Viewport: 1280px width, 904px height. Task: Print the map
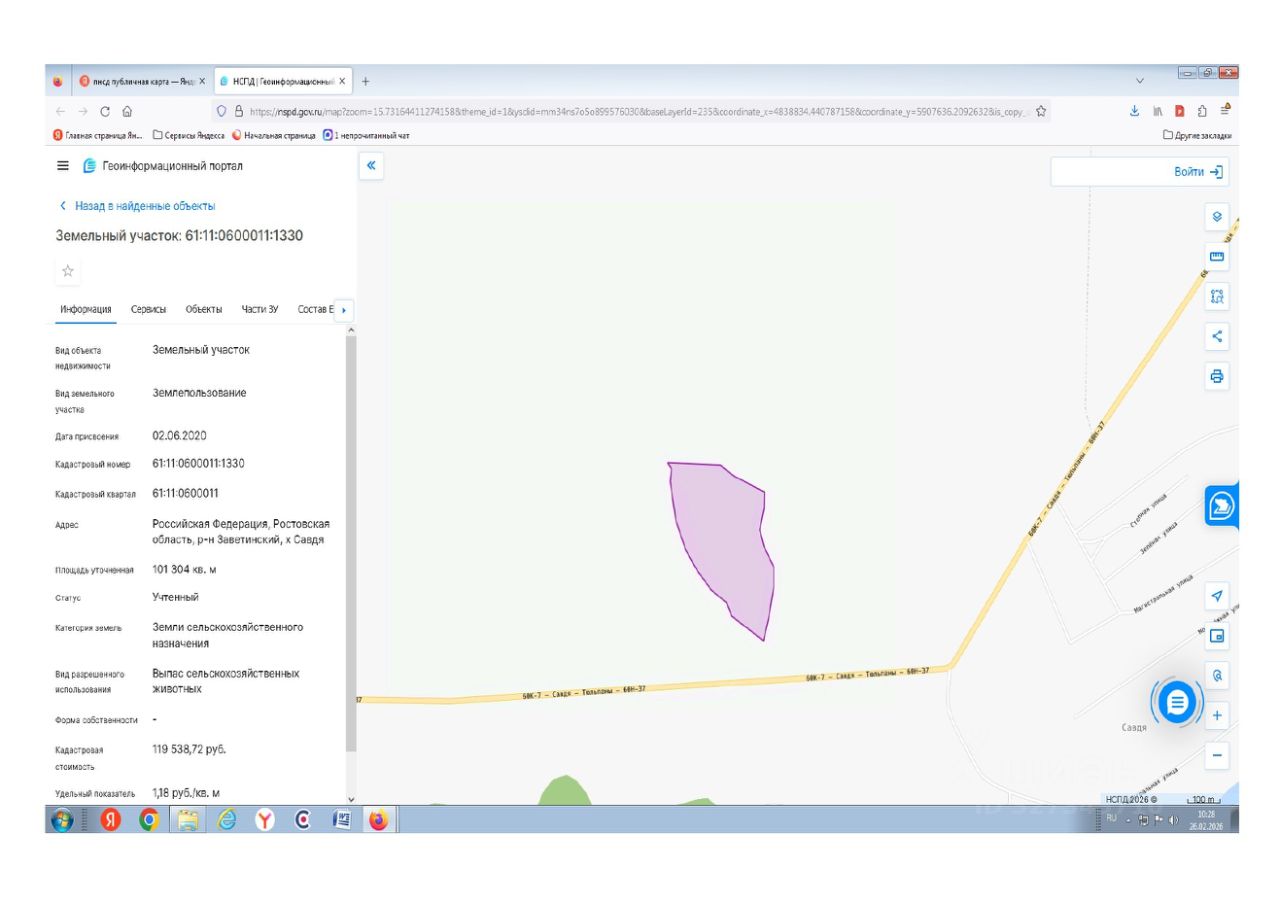1217,377
